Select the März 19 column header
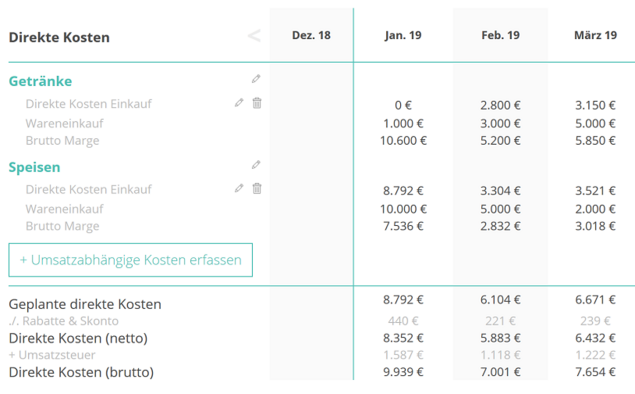 (595, 35)
